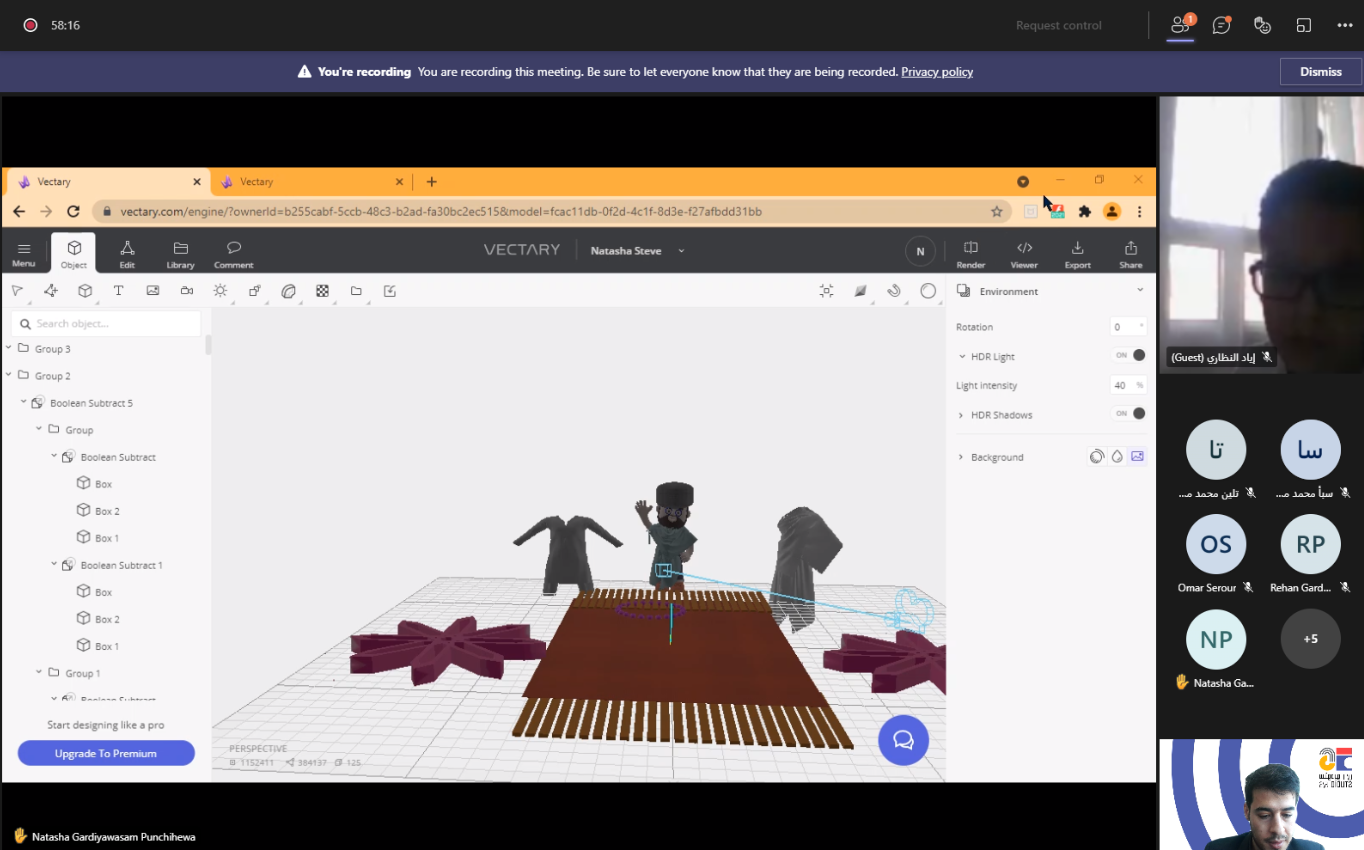Click the checkerboard material tool icon
1364x850 pixels.
pyautogui.click(x=322, y=291)
